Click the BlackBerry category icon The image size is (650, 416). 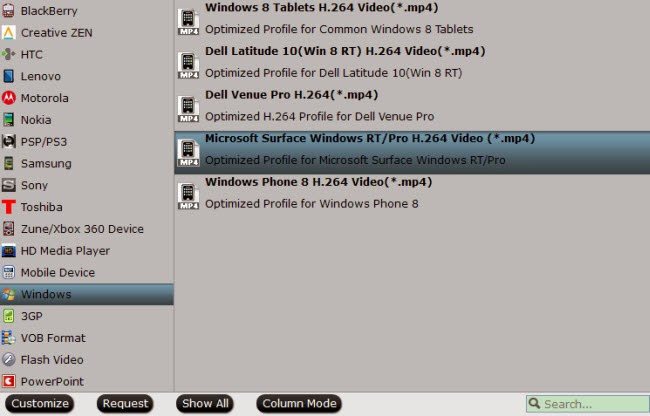coord(8,11)
